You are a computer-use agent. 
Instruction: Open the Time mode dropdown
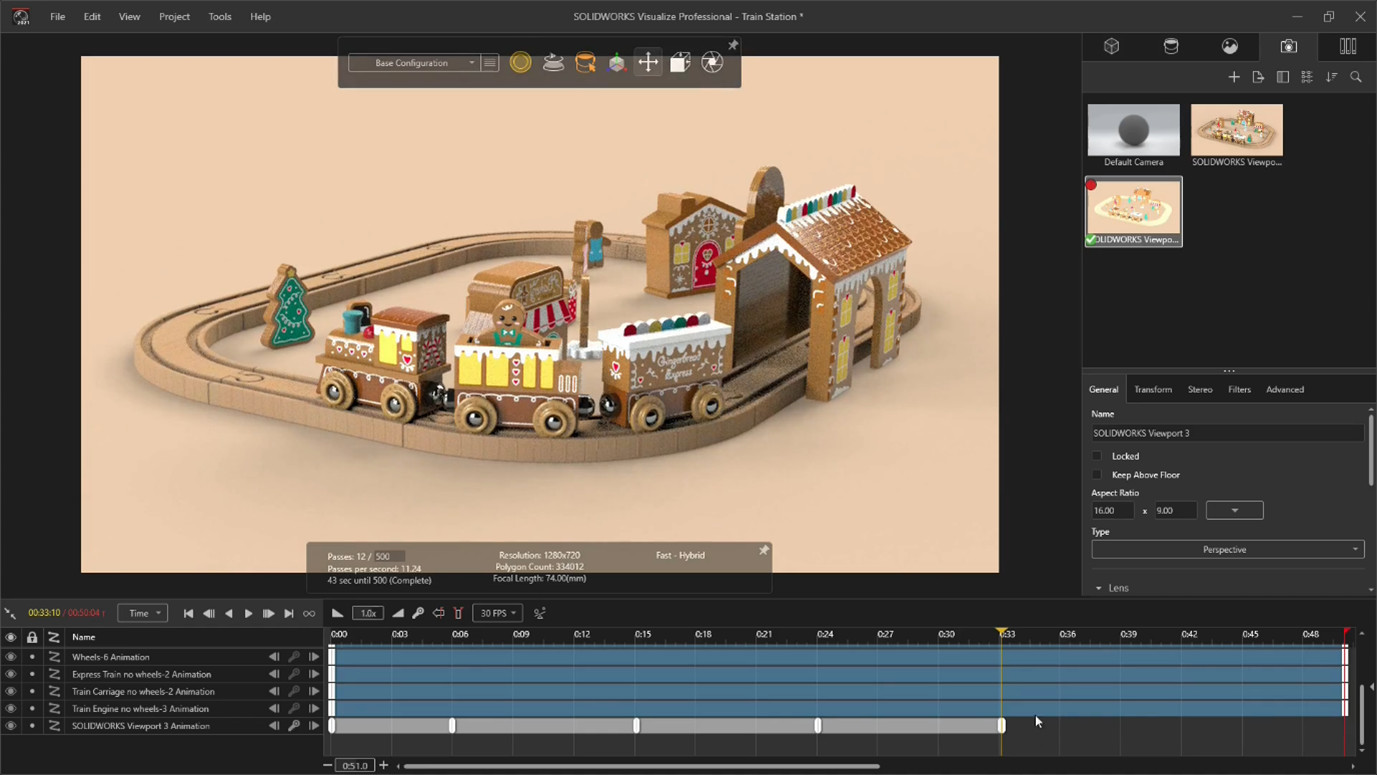click(142, 613)
